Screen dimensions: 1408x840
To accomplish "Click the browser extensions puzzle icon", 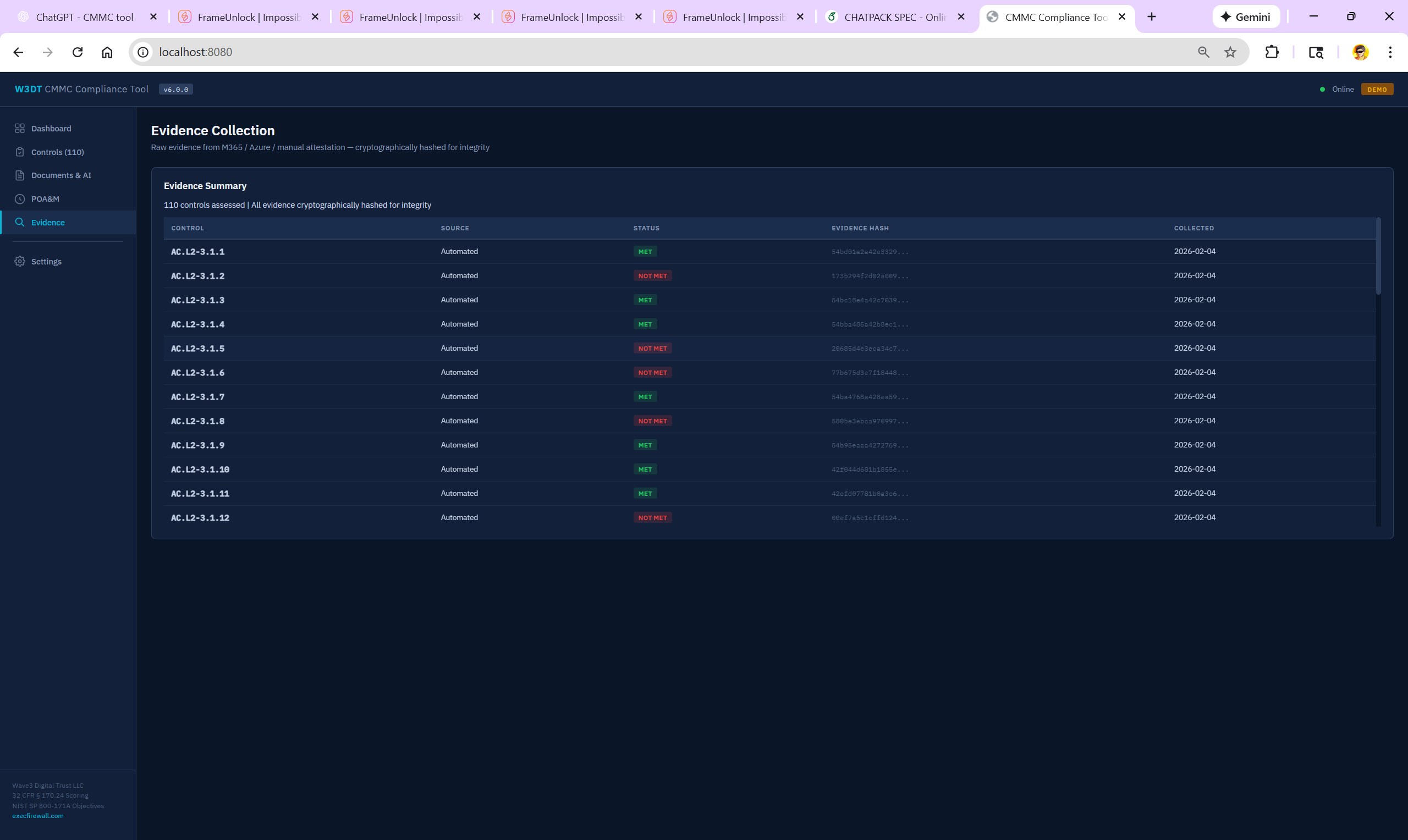I will tap(1272, 52).
